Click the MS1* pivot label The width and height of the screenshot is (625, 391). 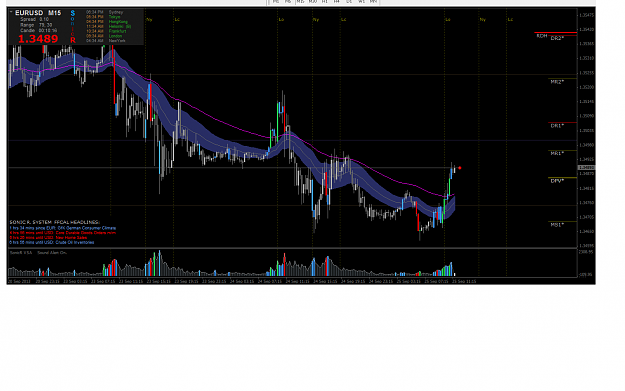coord(557,225)
